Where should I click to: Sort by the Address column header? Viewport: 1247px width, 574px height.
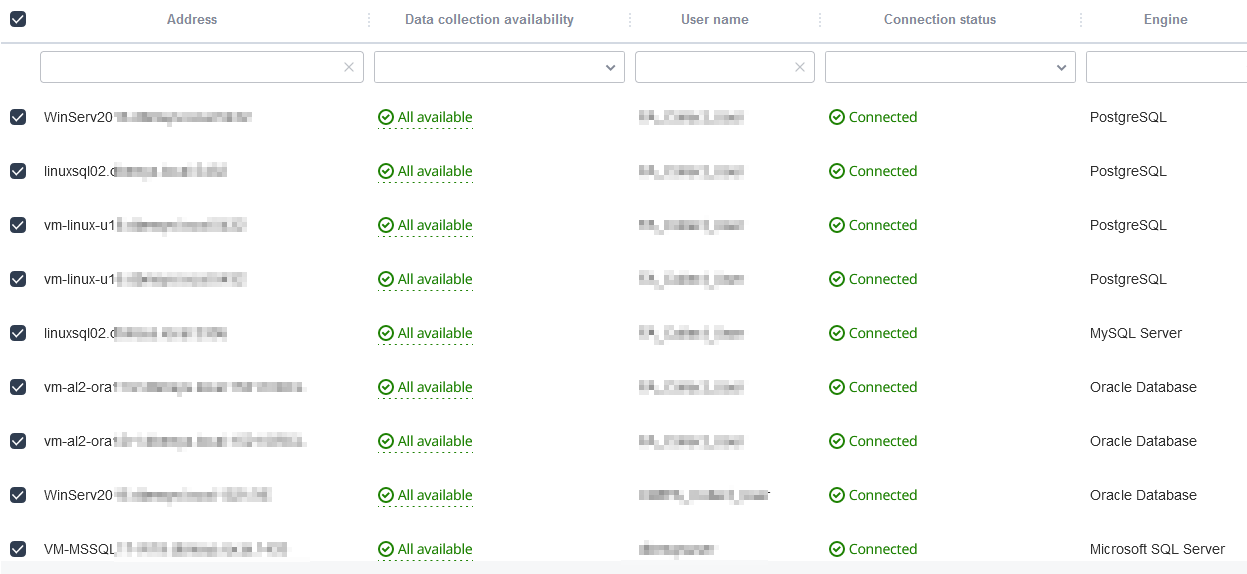(x=192, y=19)
